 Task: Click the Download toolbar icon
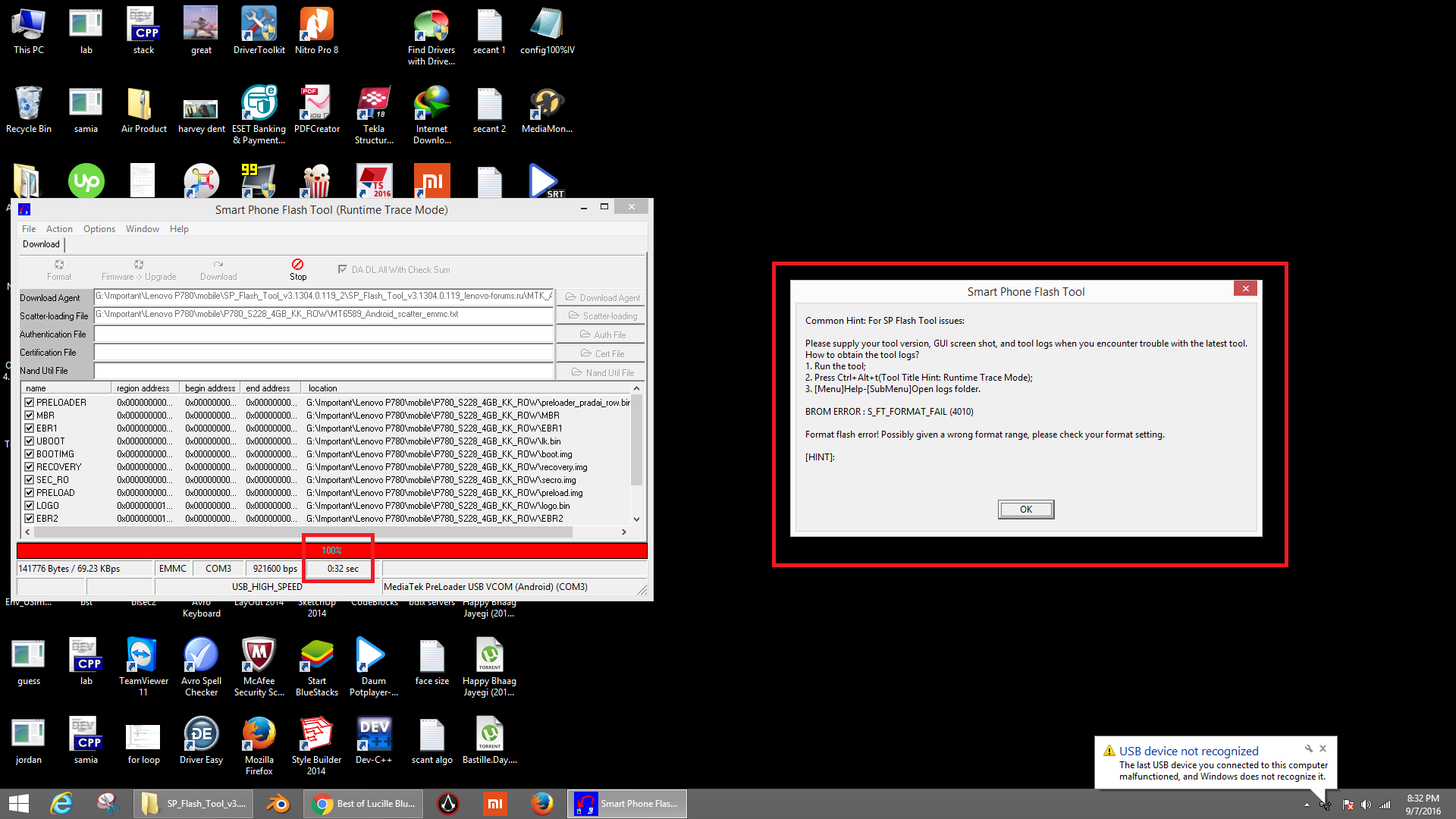point(218,270)
